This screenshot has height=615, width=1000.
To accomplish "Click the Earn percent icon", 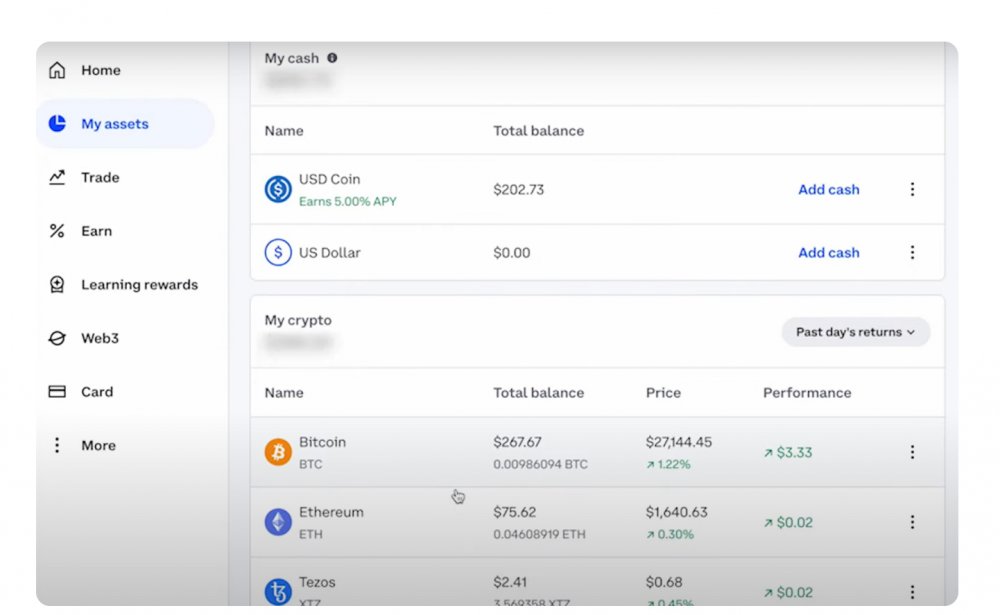I will [57, 231].
